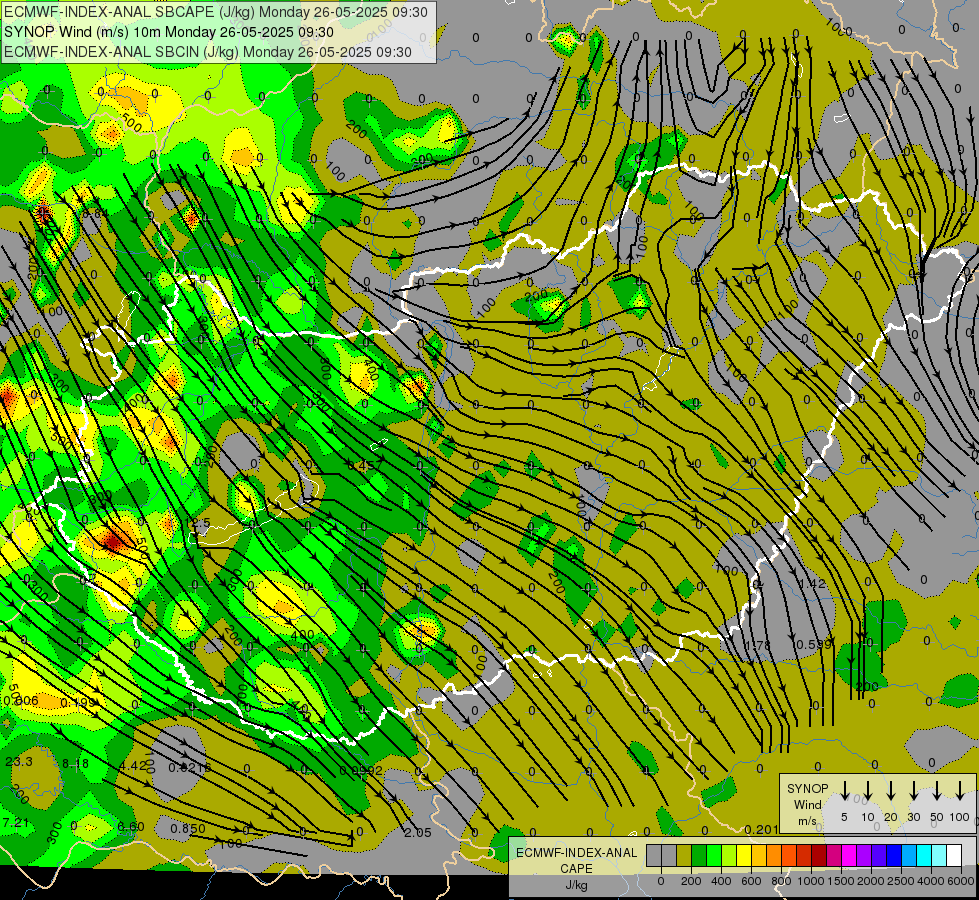Click the 8.18 value on the map

click(76, 763)
